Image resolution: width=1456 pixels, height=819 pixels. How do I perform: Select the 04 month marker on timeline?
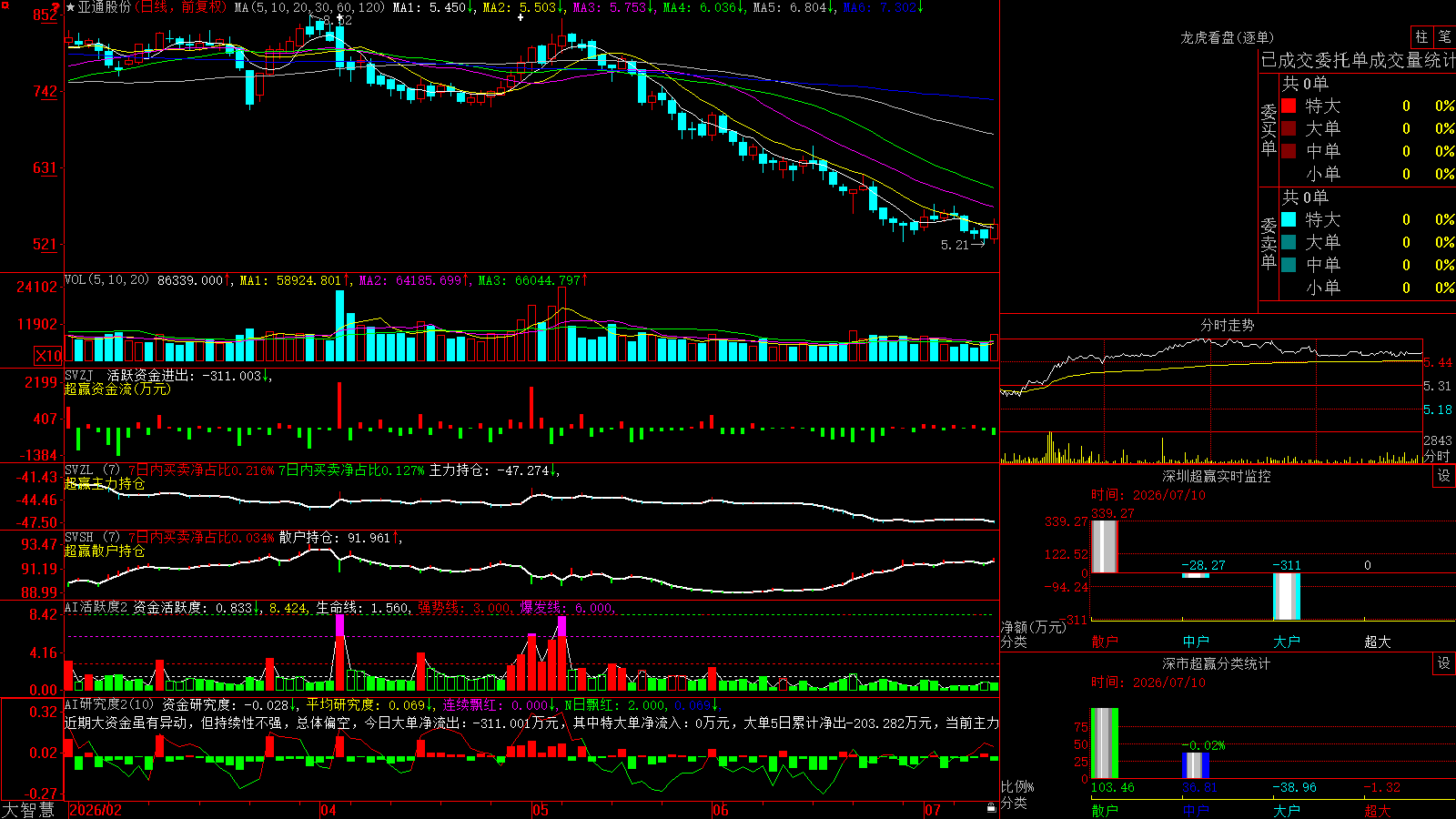[x=329, y=810]
